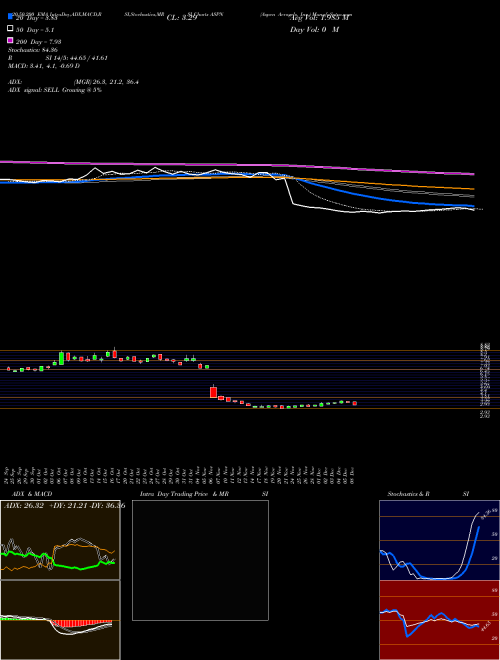Open the red RSI chart panel

coord(439,620)
